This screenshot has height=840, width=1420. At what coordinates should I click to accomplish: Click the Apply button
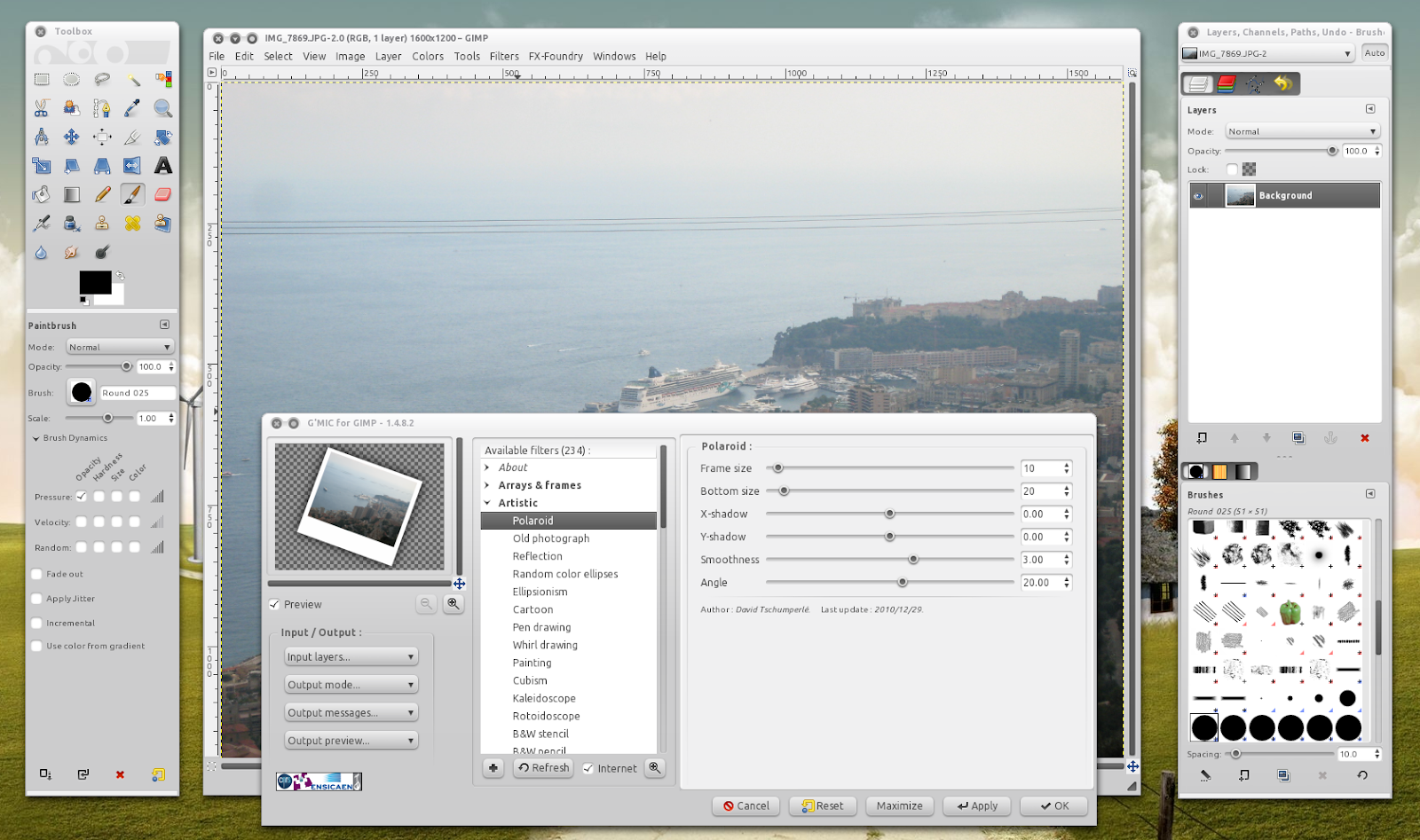click(x=976, y=806)
